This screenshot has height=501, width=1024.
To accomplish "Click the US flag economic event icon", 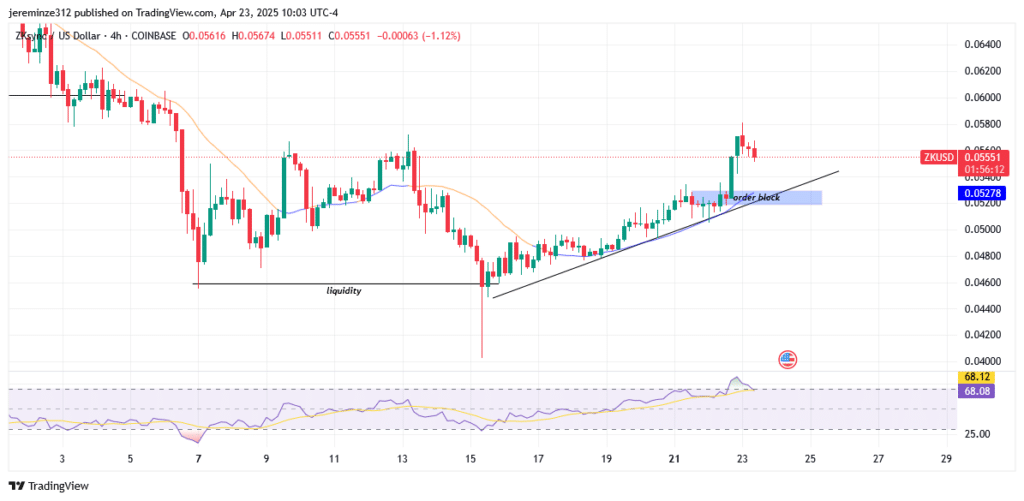I will (788, 359).
